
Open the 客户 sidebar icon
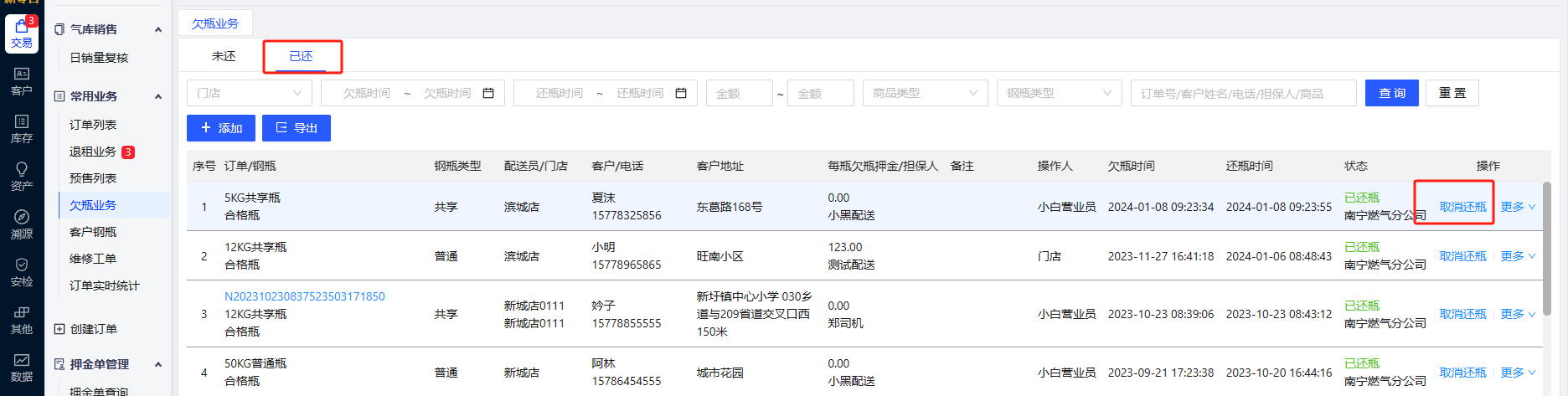(x=22, y=81)
